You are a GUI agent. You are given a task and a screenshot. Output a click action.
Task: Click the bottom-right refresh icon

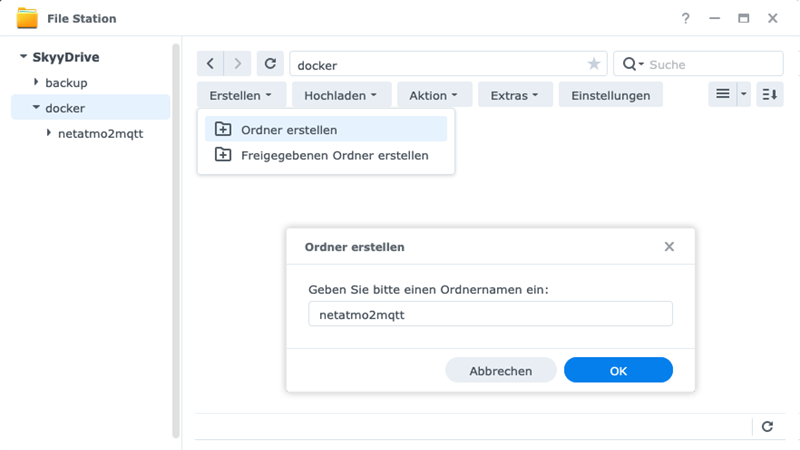click(767, 426)
